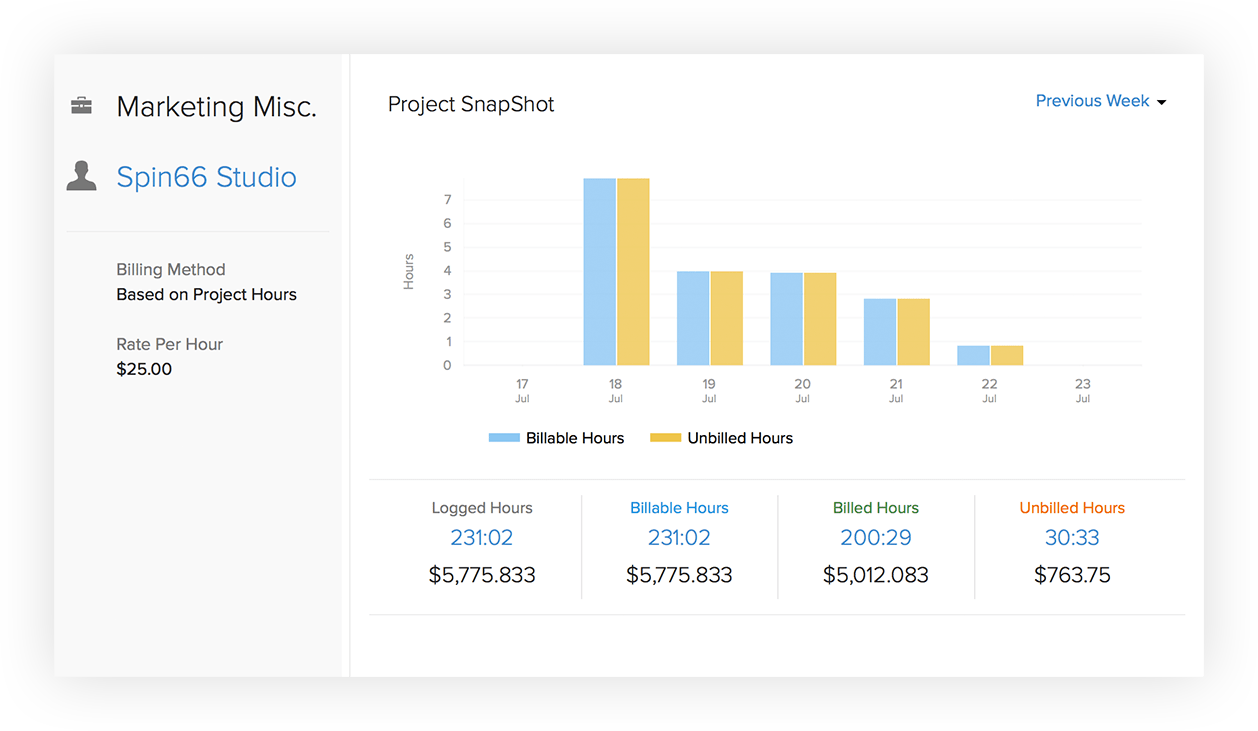Expand the Previous Week dropdown arrow

1161,101
